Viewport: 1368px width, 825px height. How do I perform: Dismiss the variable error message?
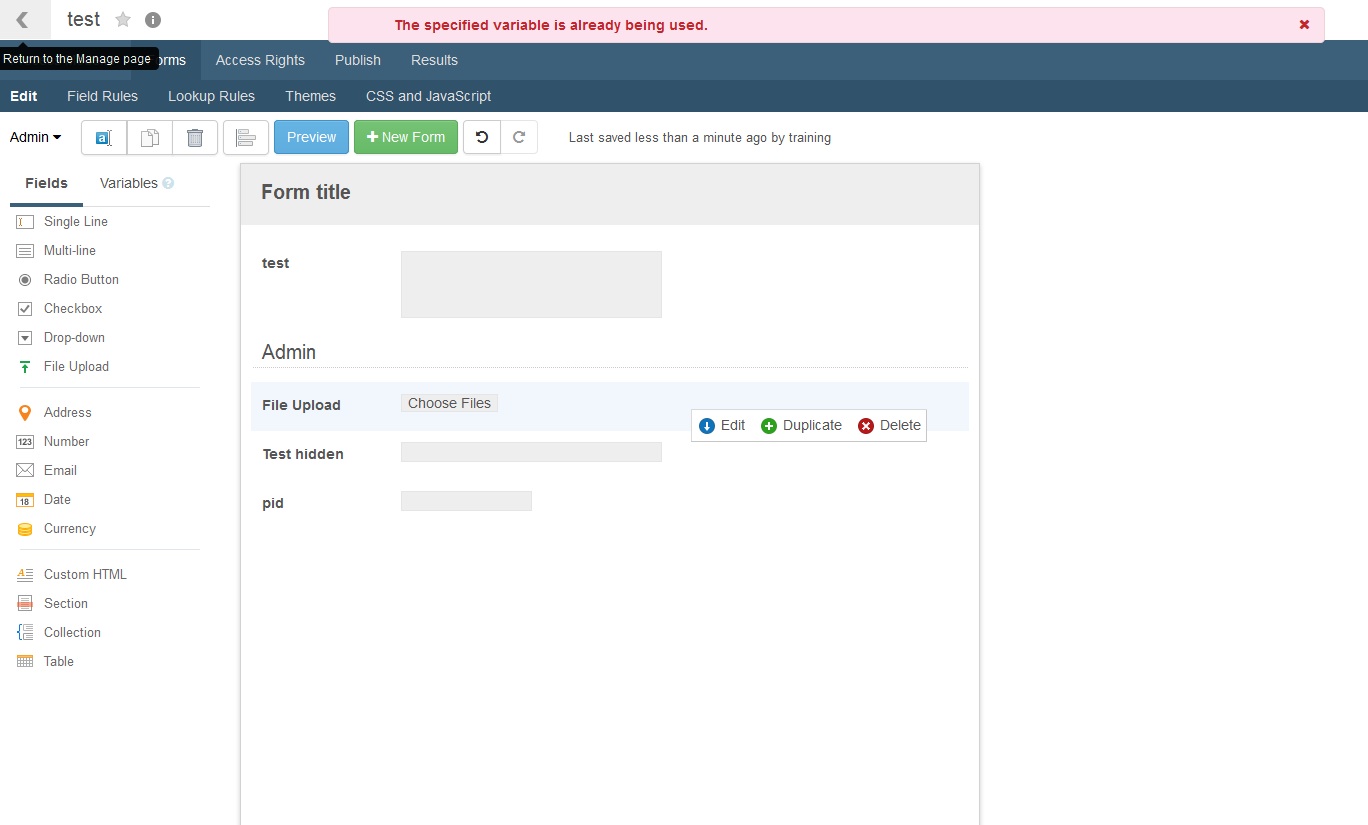pyautogui.click(x=1304, y=25)
